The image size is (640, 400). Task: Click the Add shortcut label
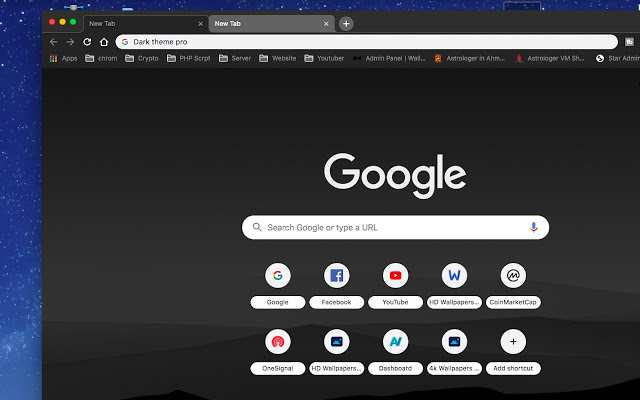(513, 368)
